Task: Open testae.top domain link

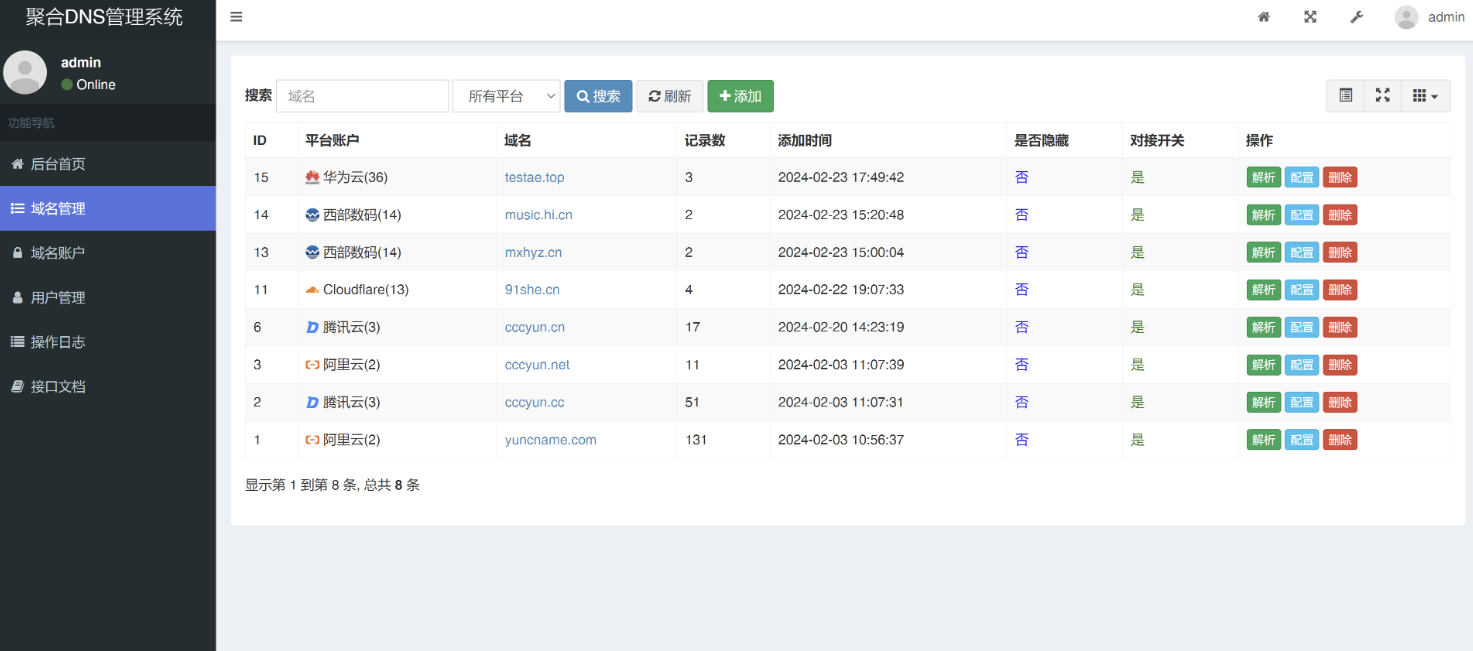Action: (x=534, y=177)
